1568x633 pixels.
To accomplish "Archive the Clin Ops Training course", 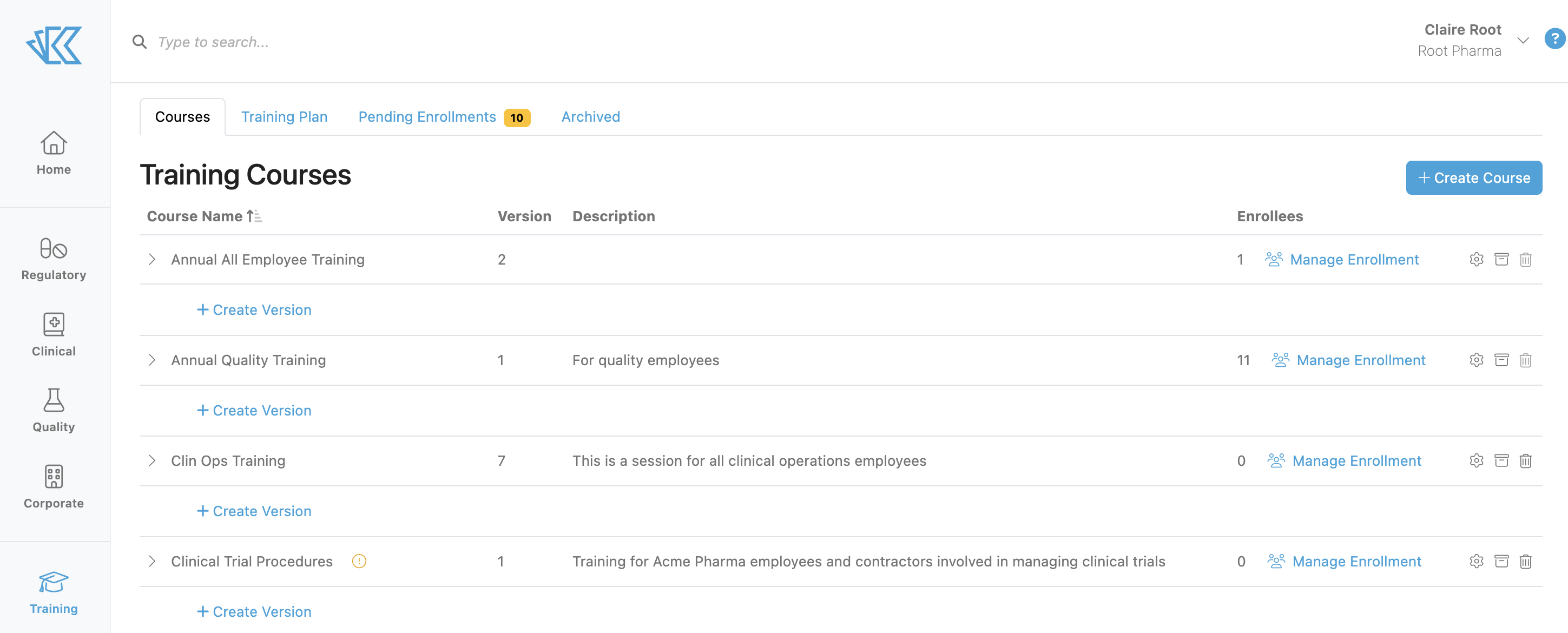I will point(1501,461).
